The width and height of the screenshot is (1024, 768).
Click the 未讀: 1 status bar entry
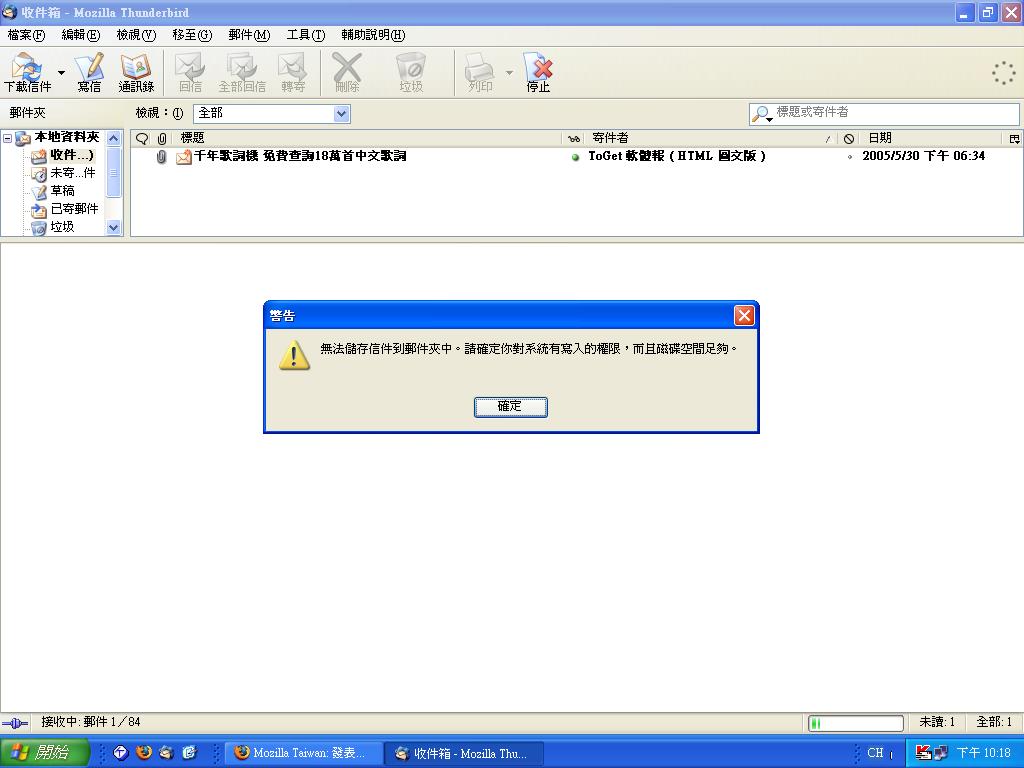tap(936, 722)
